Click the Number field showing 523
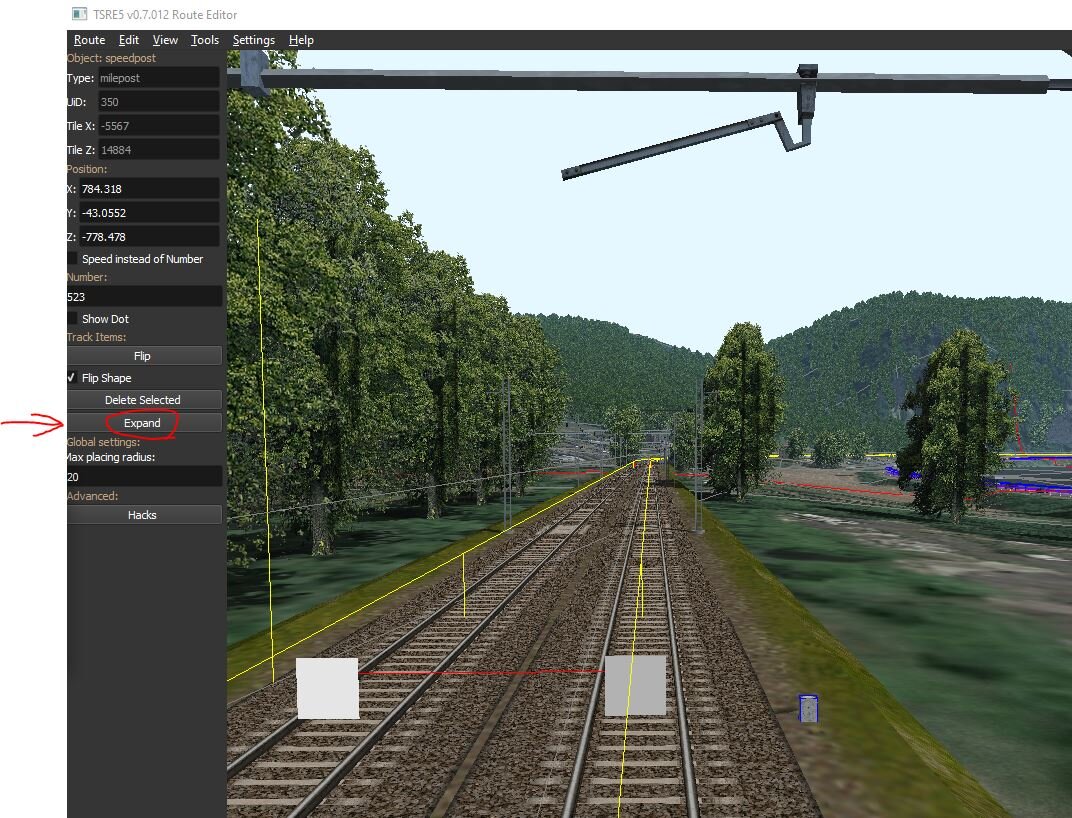 [x=144, y=297]
